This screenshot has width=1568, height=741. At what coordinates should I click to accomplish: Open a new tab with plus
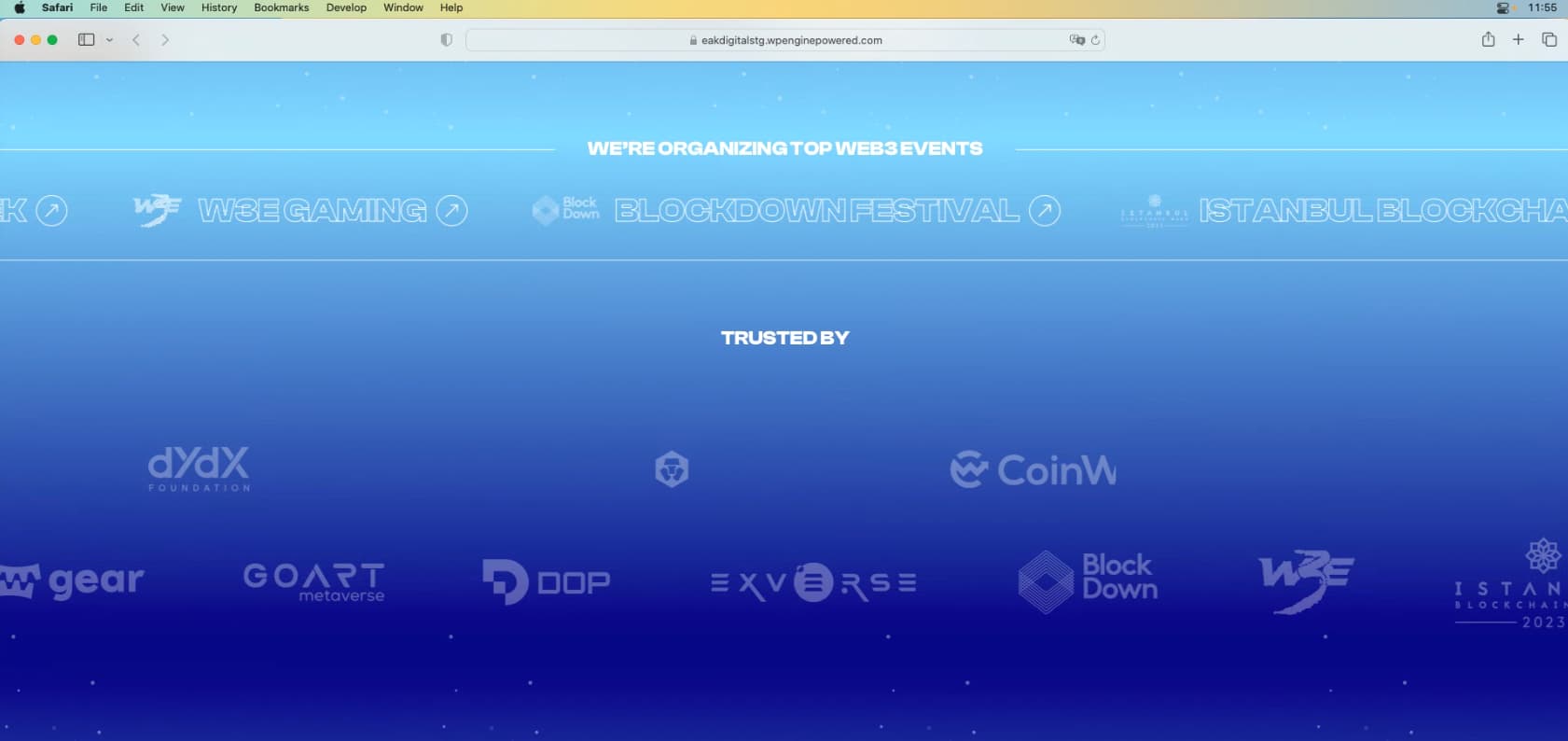point(1519,39)
